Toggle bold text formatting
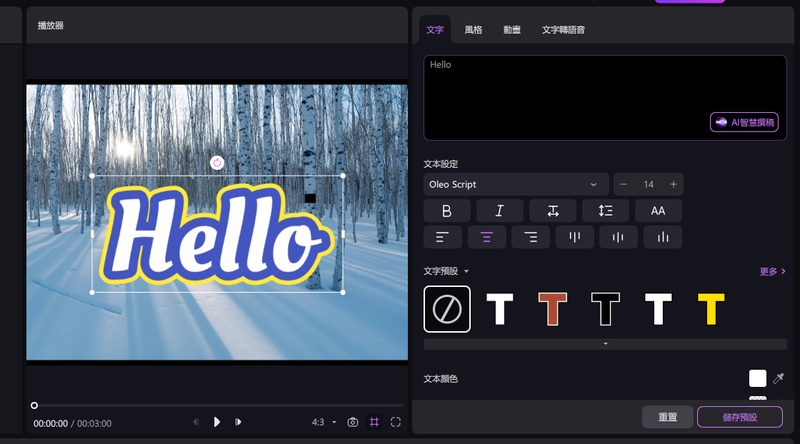 tap(447, 211)
